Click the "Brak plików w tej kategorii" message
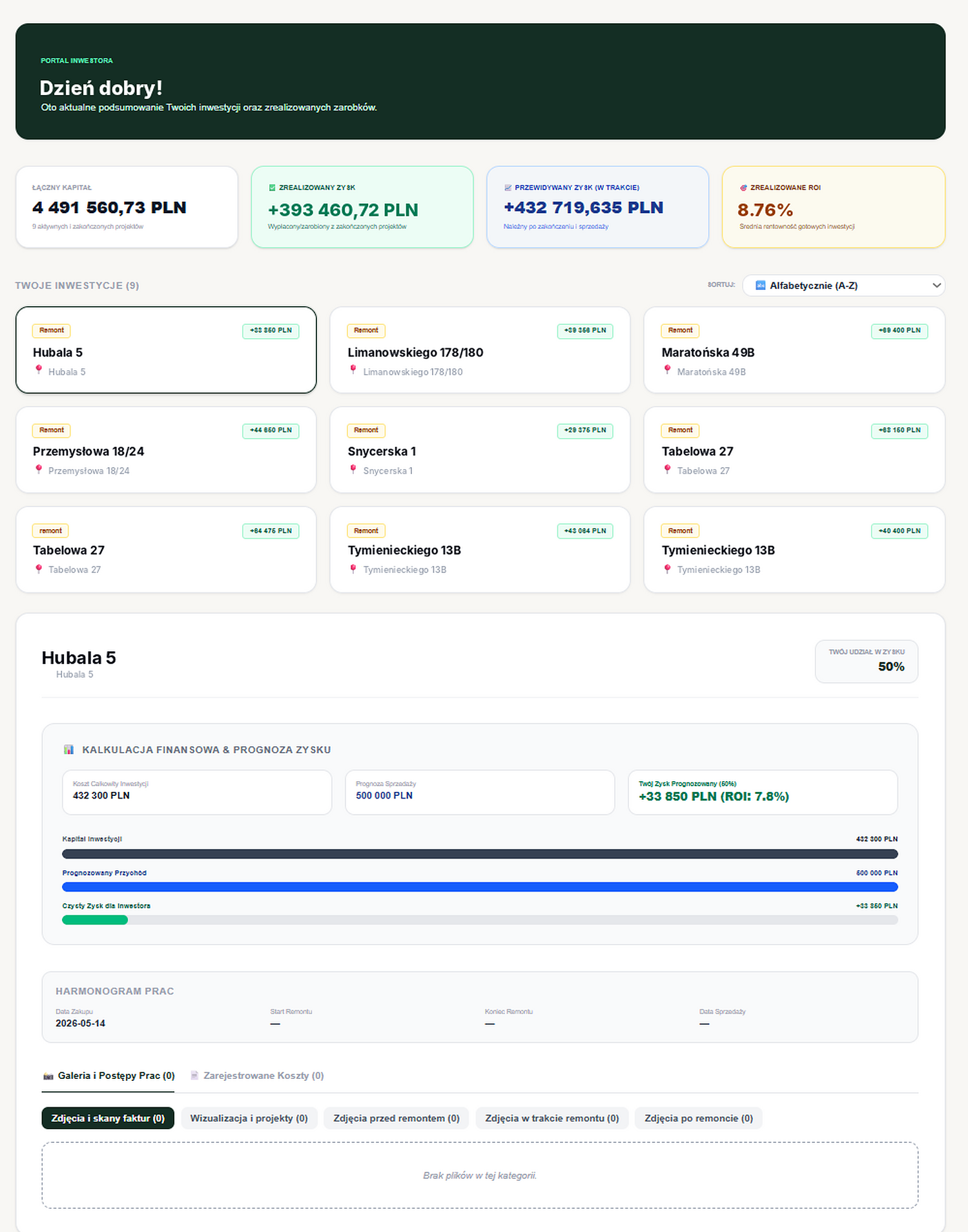The height and width of the screenshot is (1232, 968). [480, 1175]
